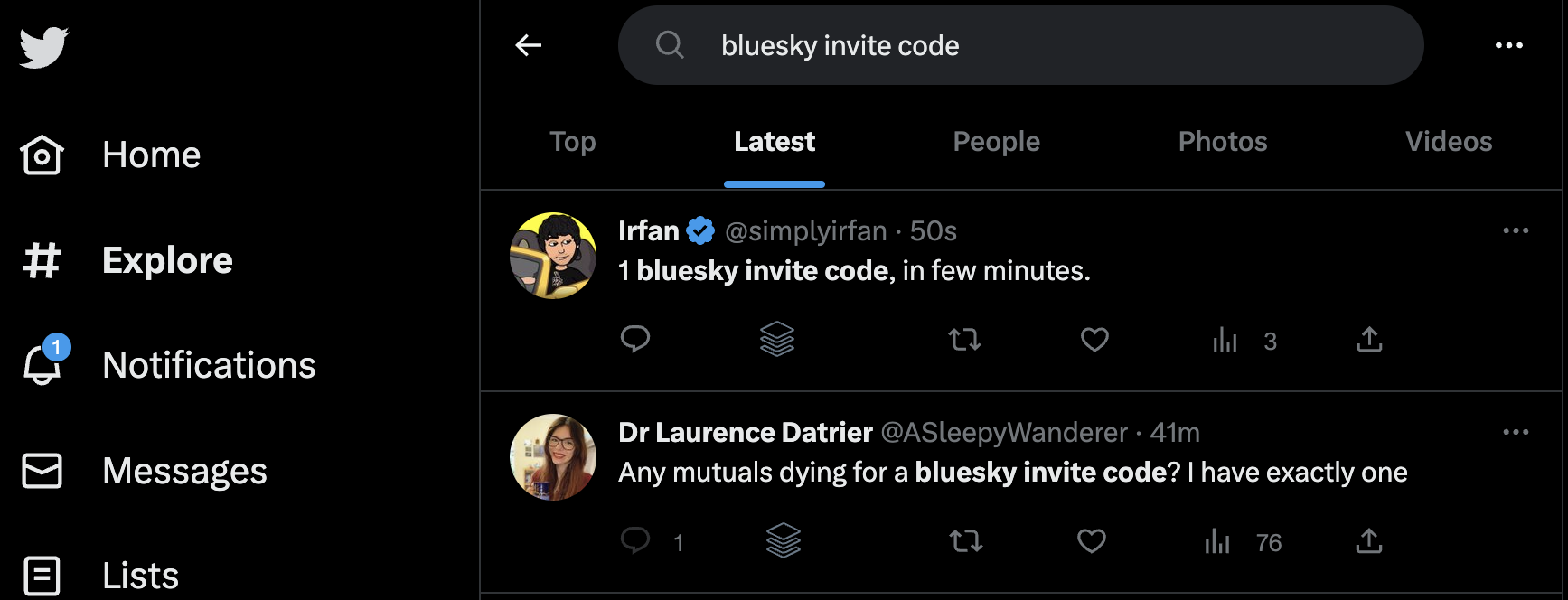Like Irfan's bluesky invite code tweet
1568x600 pixels.
click(1094, 340)
